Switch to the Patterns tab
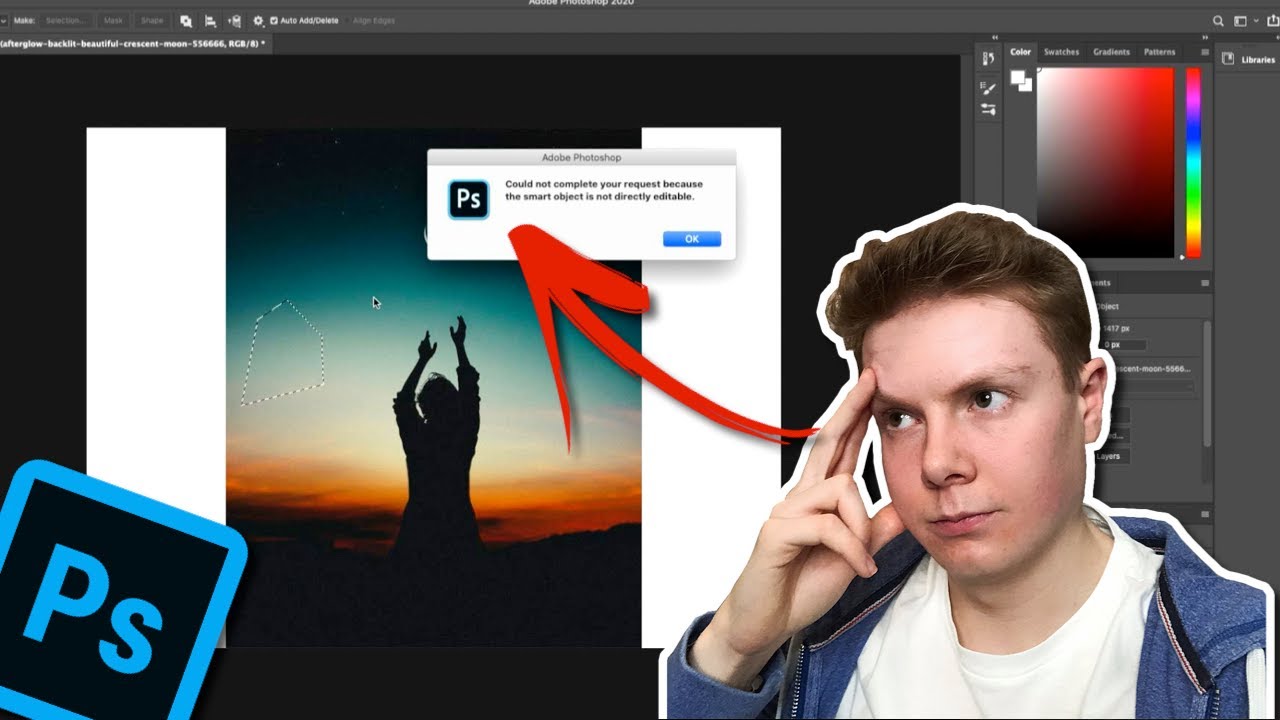The image size is (1280, 720). 1159,52
